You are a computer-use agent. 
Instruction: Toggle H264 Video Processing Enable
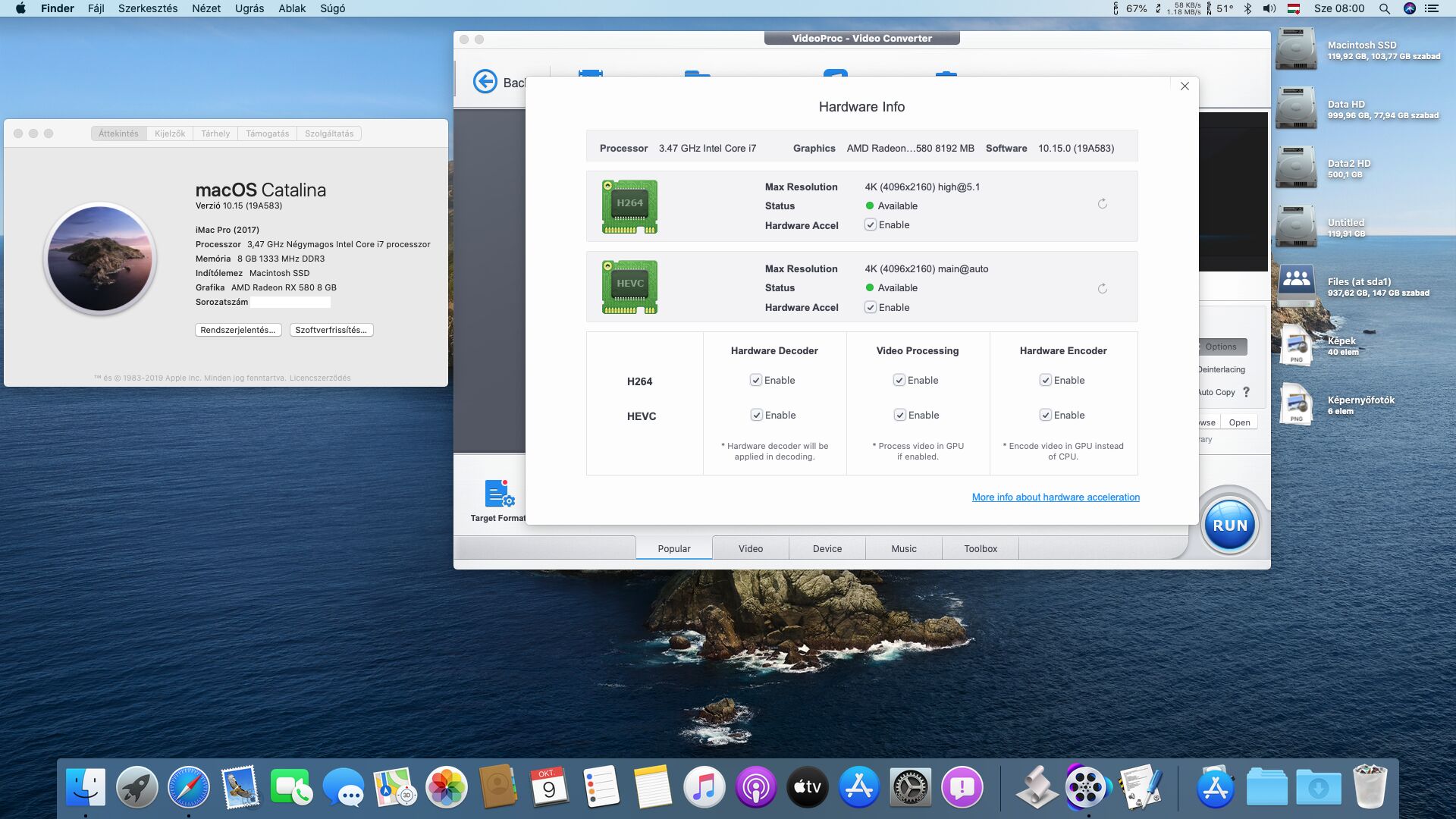899,380
